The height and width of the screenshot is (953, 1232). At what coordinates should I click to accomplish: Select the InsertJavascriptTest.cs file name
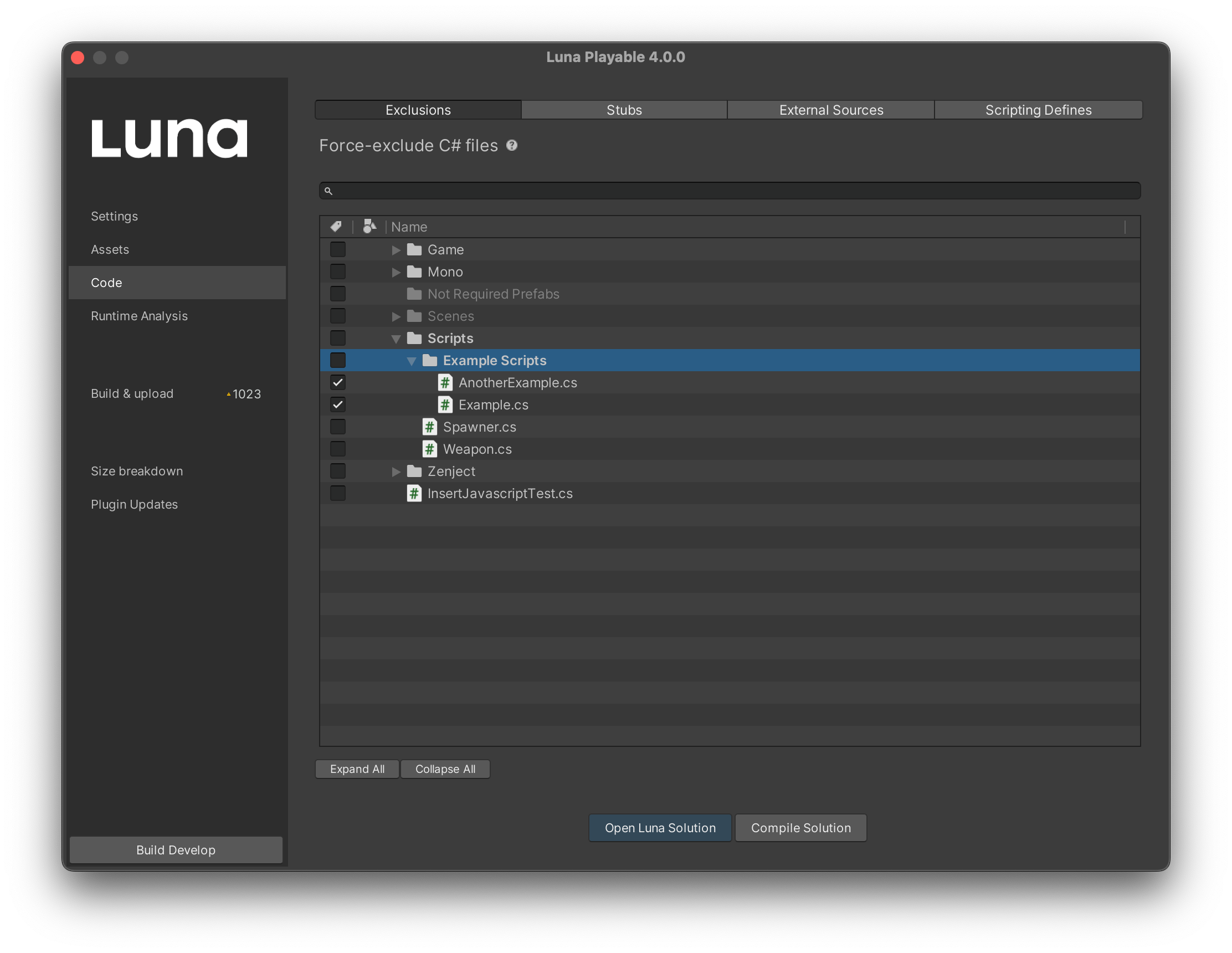(x=500, y=494)
